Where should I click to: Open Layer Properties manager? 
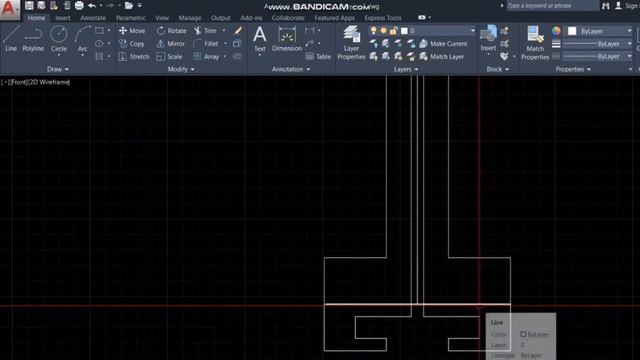coord(351,42)
